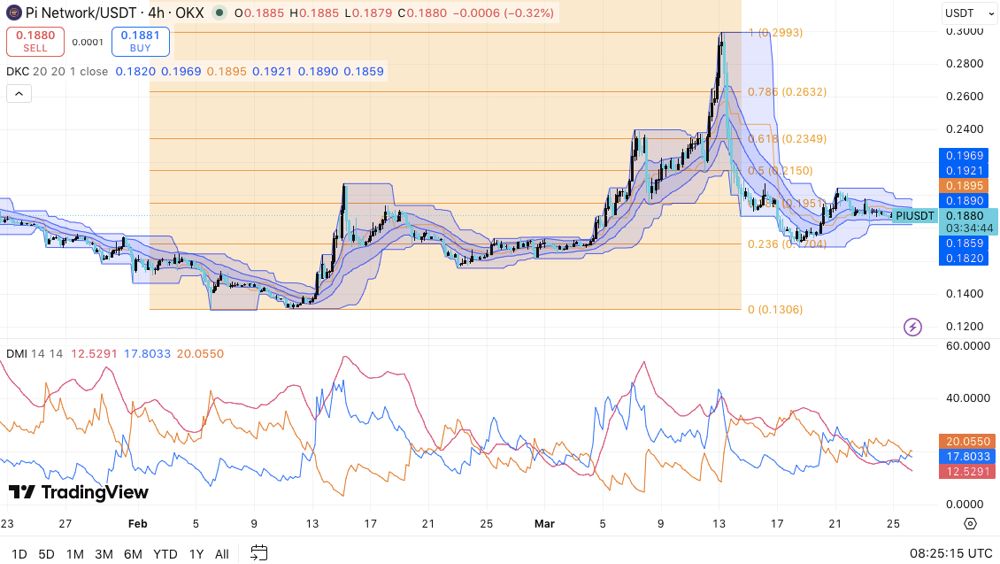Open the go-to-date calendar icon
The width and height of the screenshot is (1000, 564).
[x=258, y=553]
